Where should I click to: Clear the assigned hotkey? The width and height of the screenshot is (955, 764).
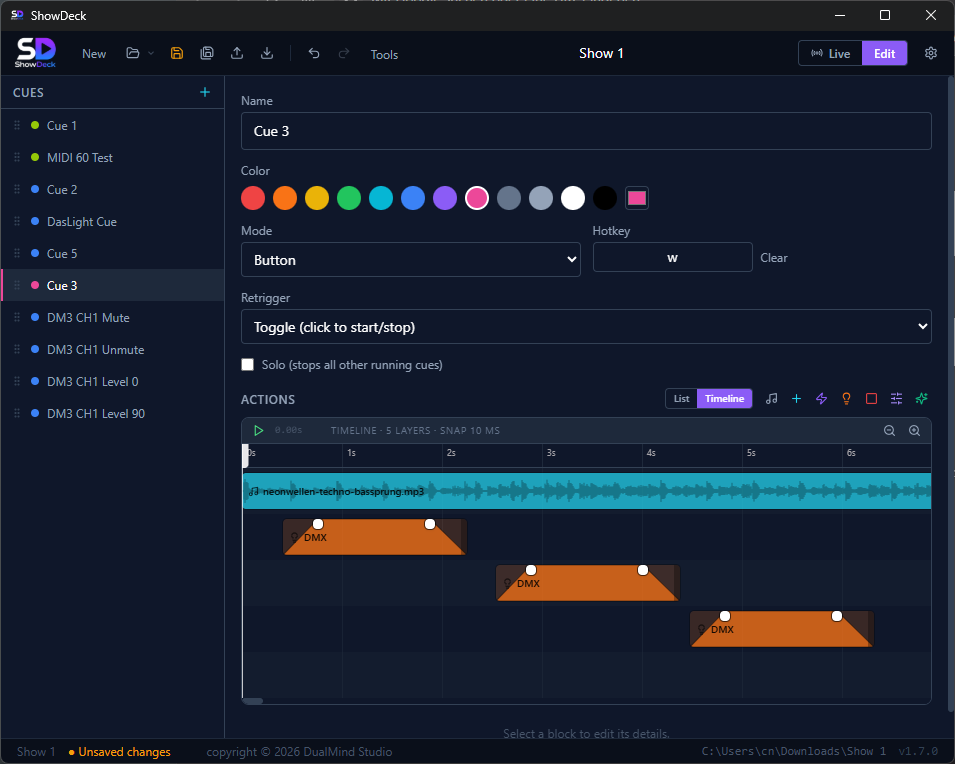[774, 258]
